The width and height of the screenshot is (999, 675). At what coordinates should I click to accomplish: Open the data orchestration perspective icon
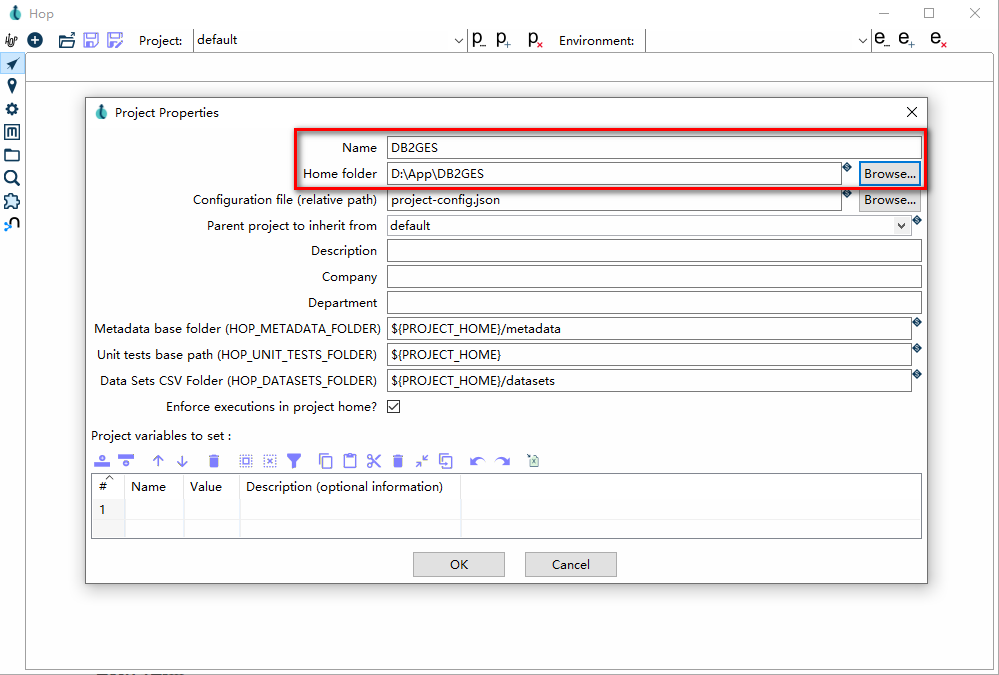tap(12, 63)
